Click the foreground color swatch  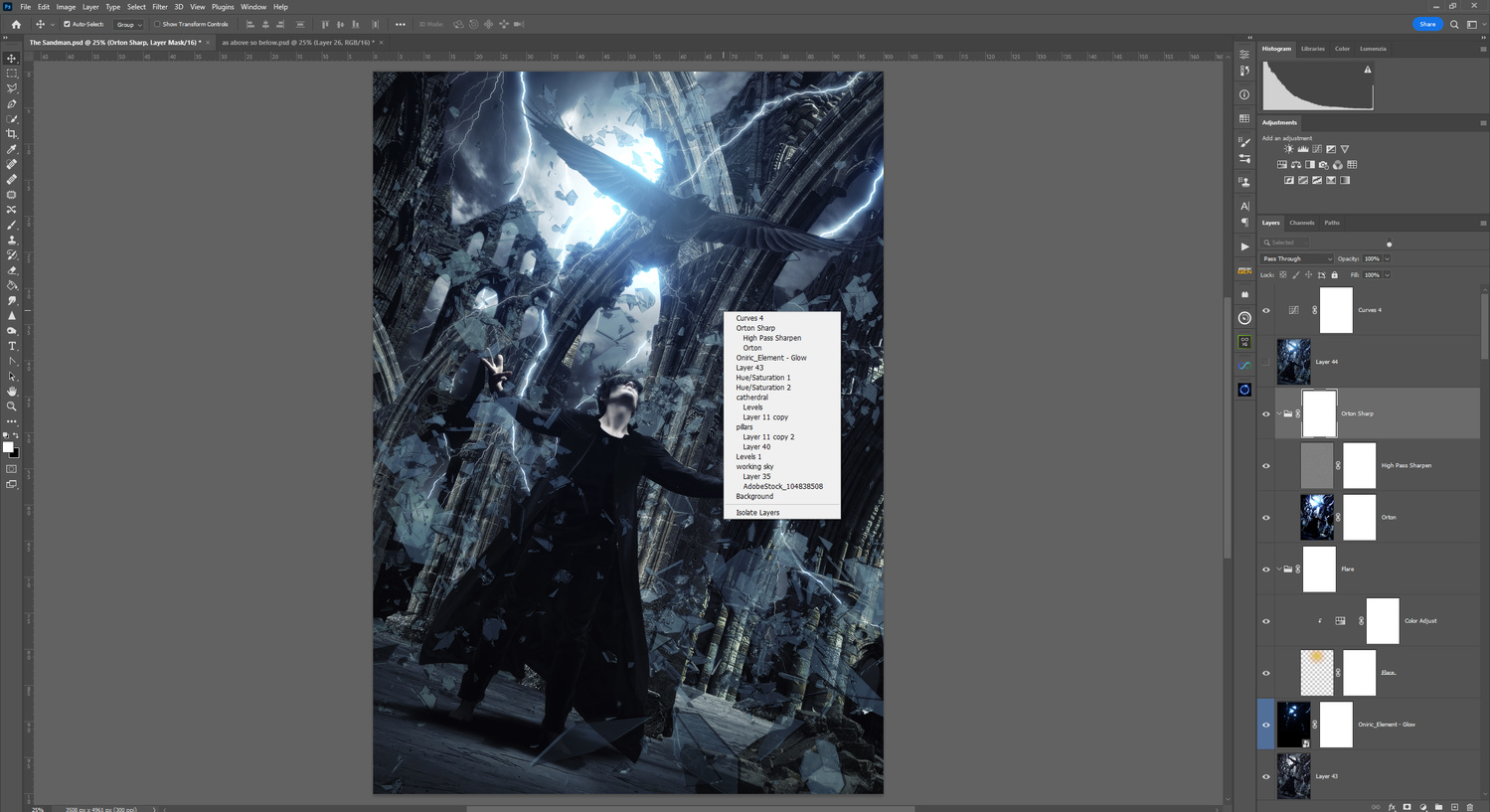coord(8,447)
